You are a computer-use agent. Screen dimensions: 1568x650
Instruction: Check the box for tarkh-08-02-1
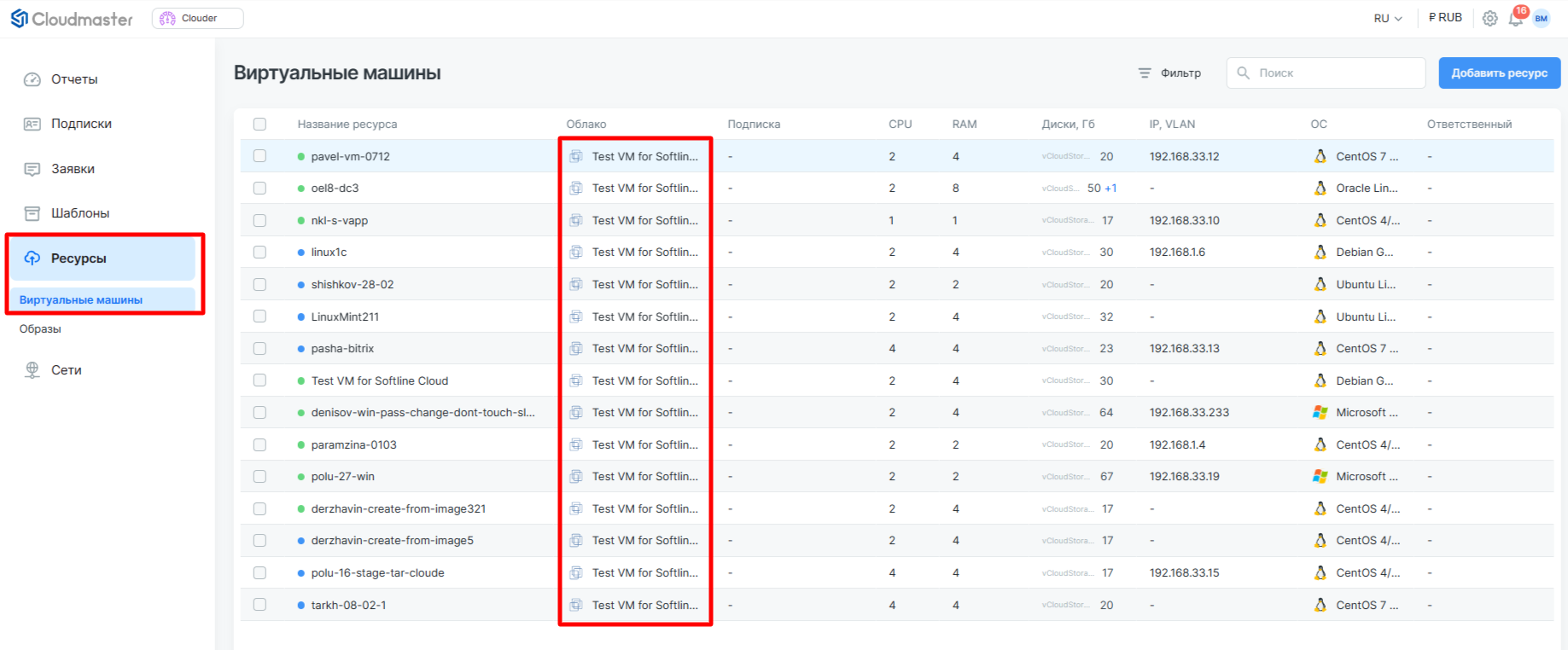point(259,605)
